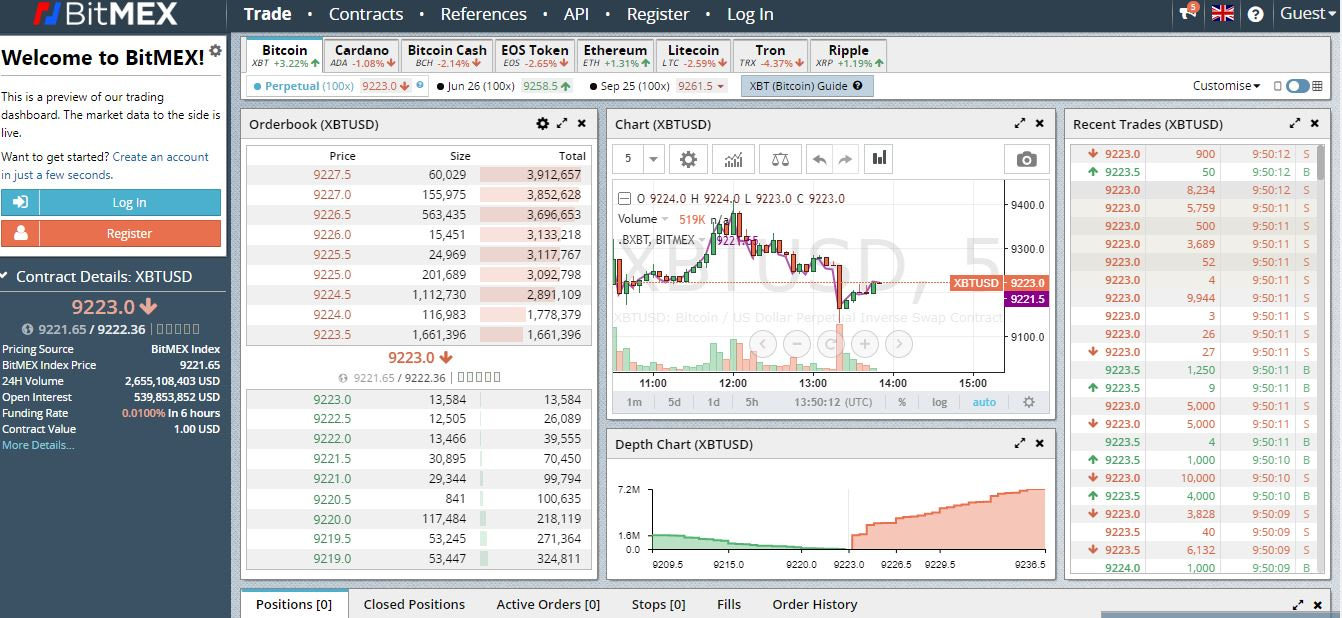Click the Recent Trades scrollbar
Screen dimensions: 1342x618
click(1320, 162)
